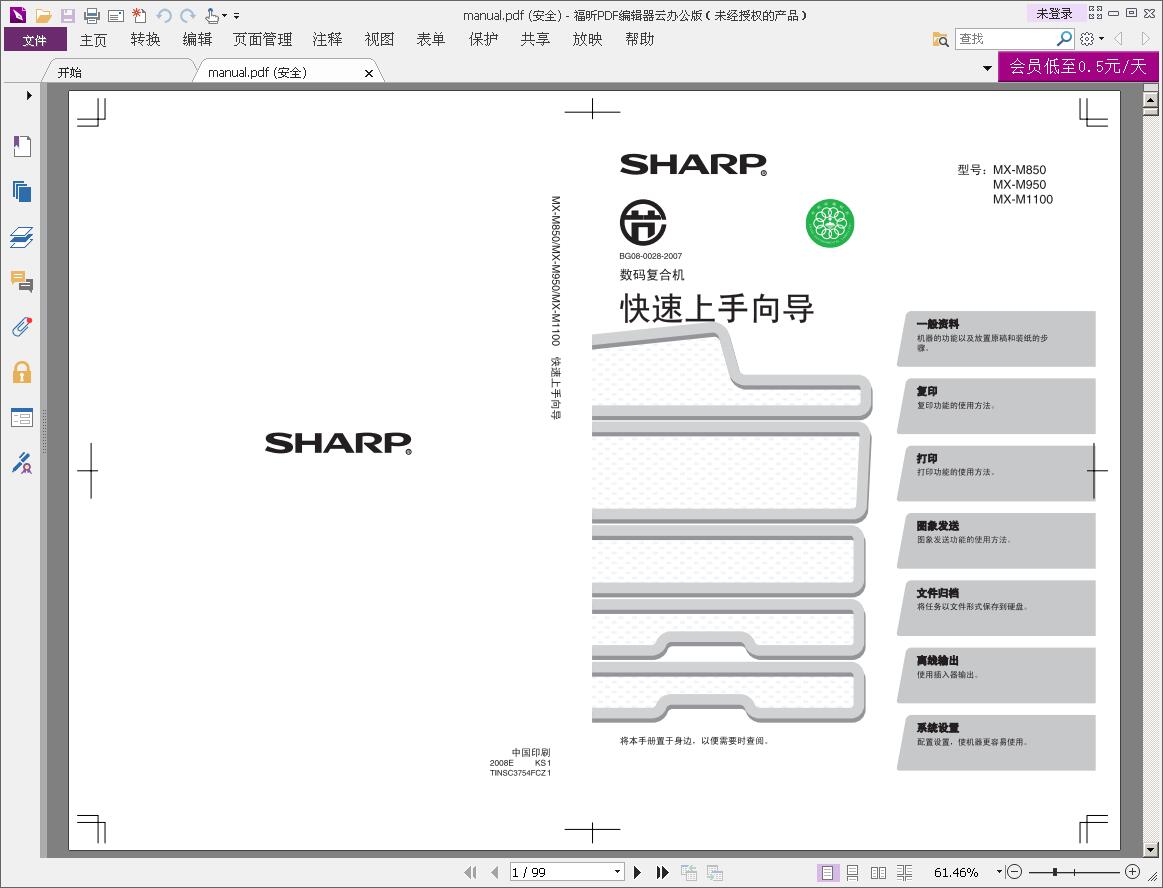Click the fullscreen toggle icon near 未登录
The height and width of the screenshot is (888, 1163).
tap(1095, 13)
